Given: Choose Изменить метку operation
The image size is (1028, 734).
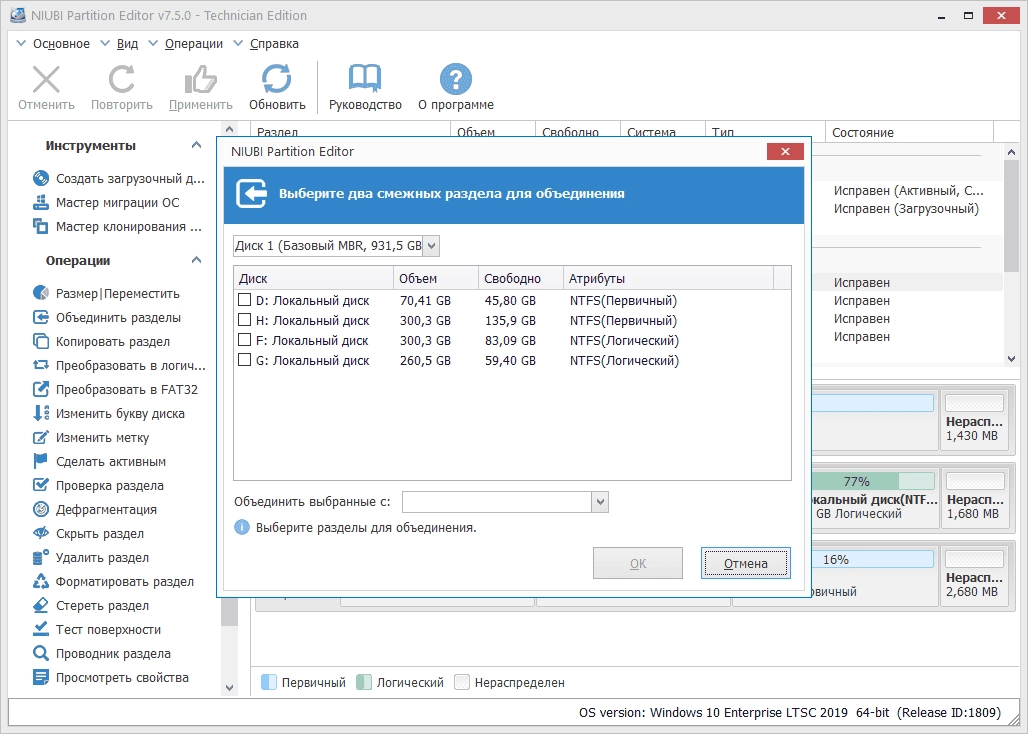Looking at the screenshot, I should (91, 438).
